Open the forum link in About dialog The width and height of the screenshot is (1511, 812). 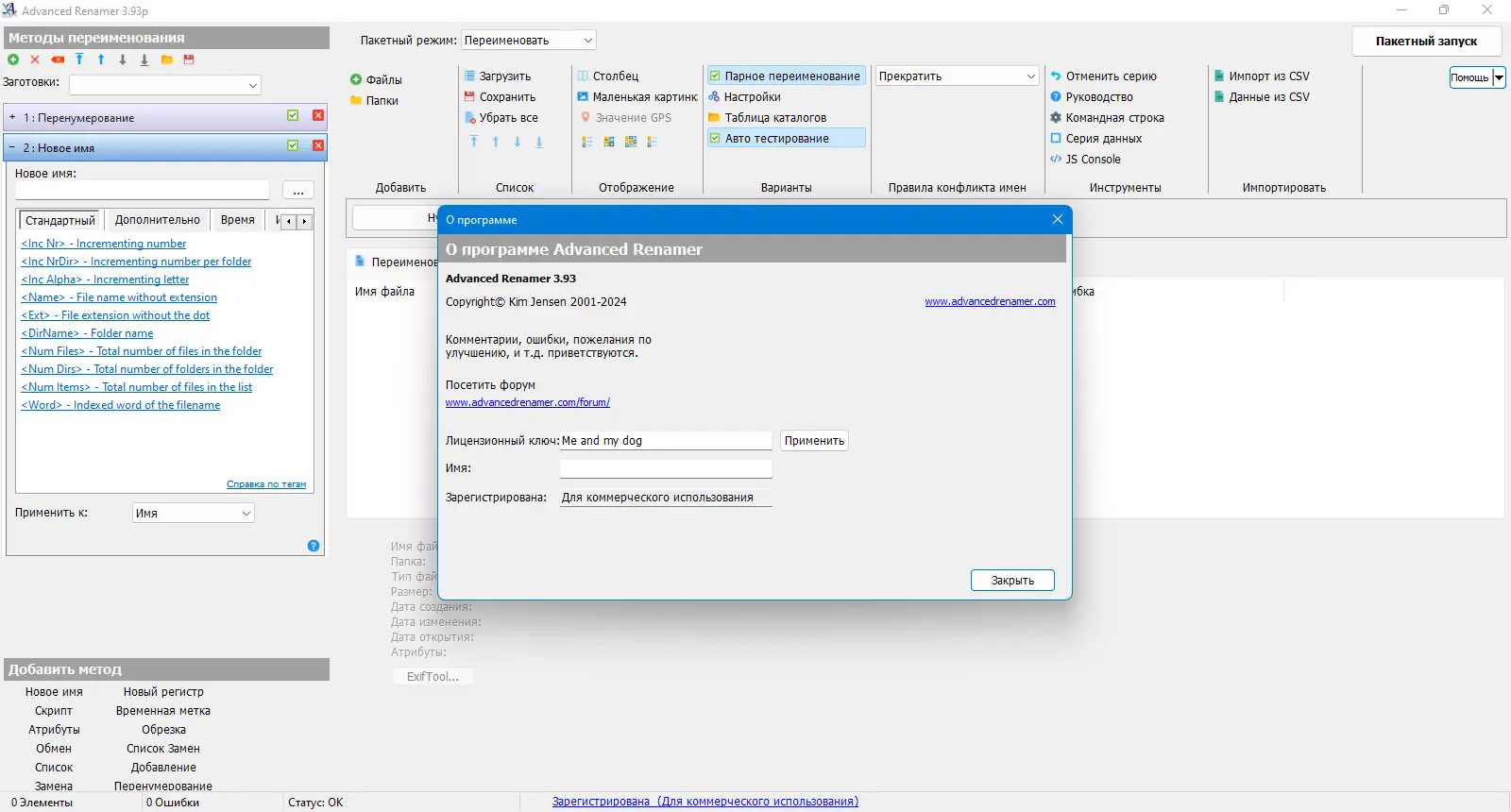tap(528, 402)
